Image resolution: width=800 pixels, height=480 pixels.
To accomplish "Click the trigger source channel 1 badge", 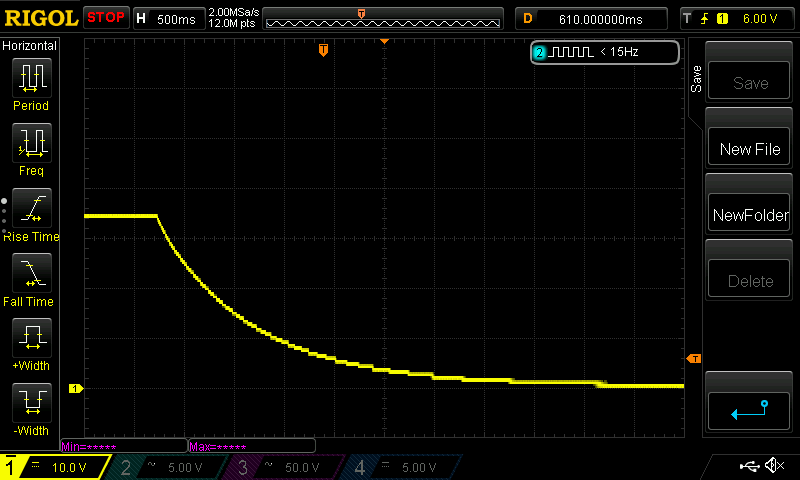I will pos(722,19).
